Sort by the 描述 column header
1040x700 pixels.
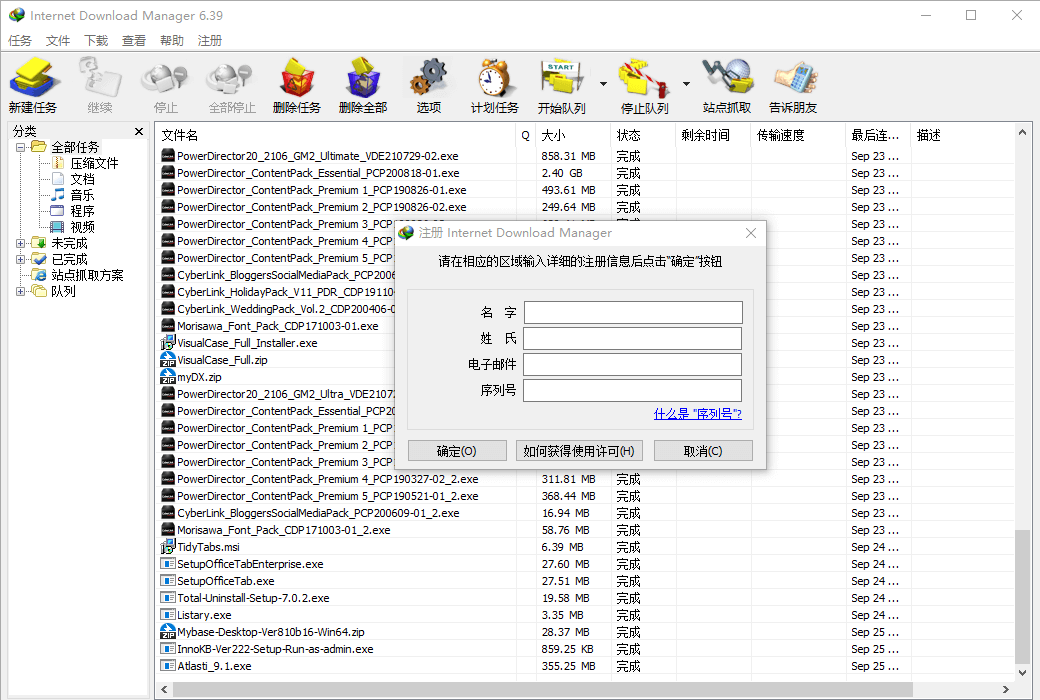(x=962, y=135)
